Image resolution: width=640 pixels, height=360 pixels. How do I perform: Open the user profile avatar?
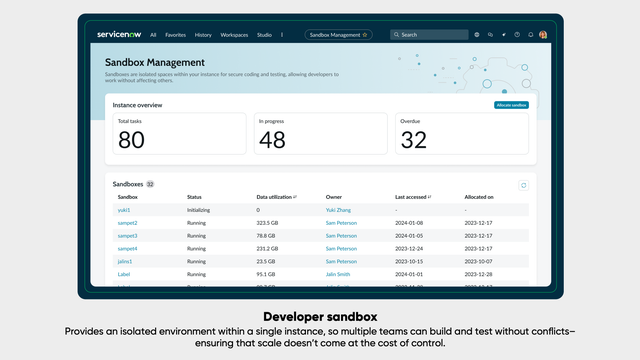(543, 35)
